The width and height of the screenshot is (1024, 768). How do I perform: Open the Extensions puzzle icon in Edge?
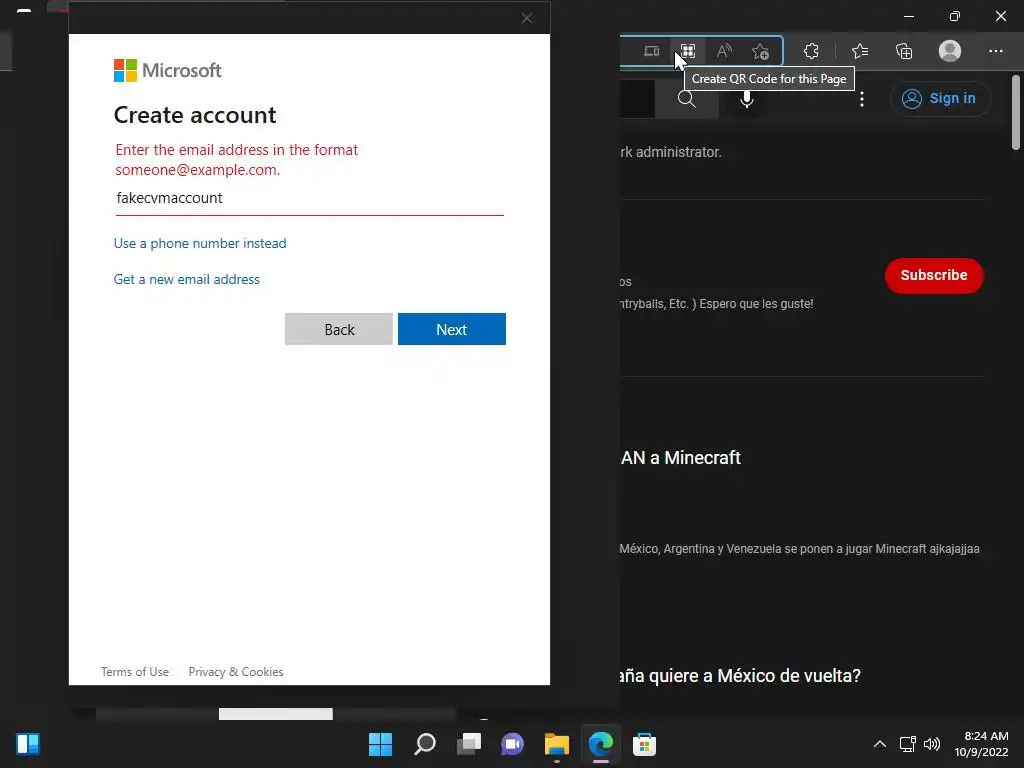click(811, 51)
